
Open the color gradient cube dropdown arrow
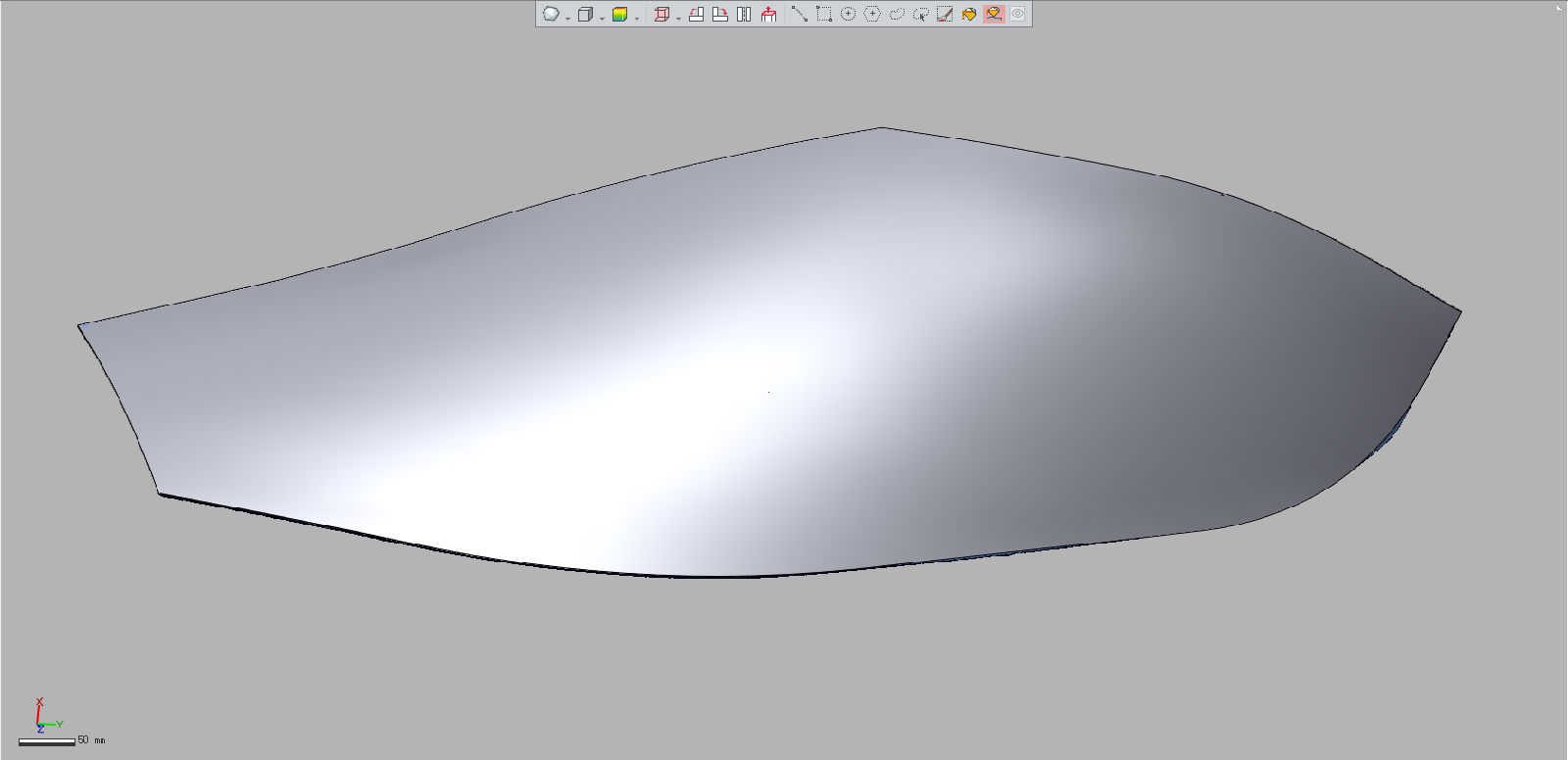(636, 18)
